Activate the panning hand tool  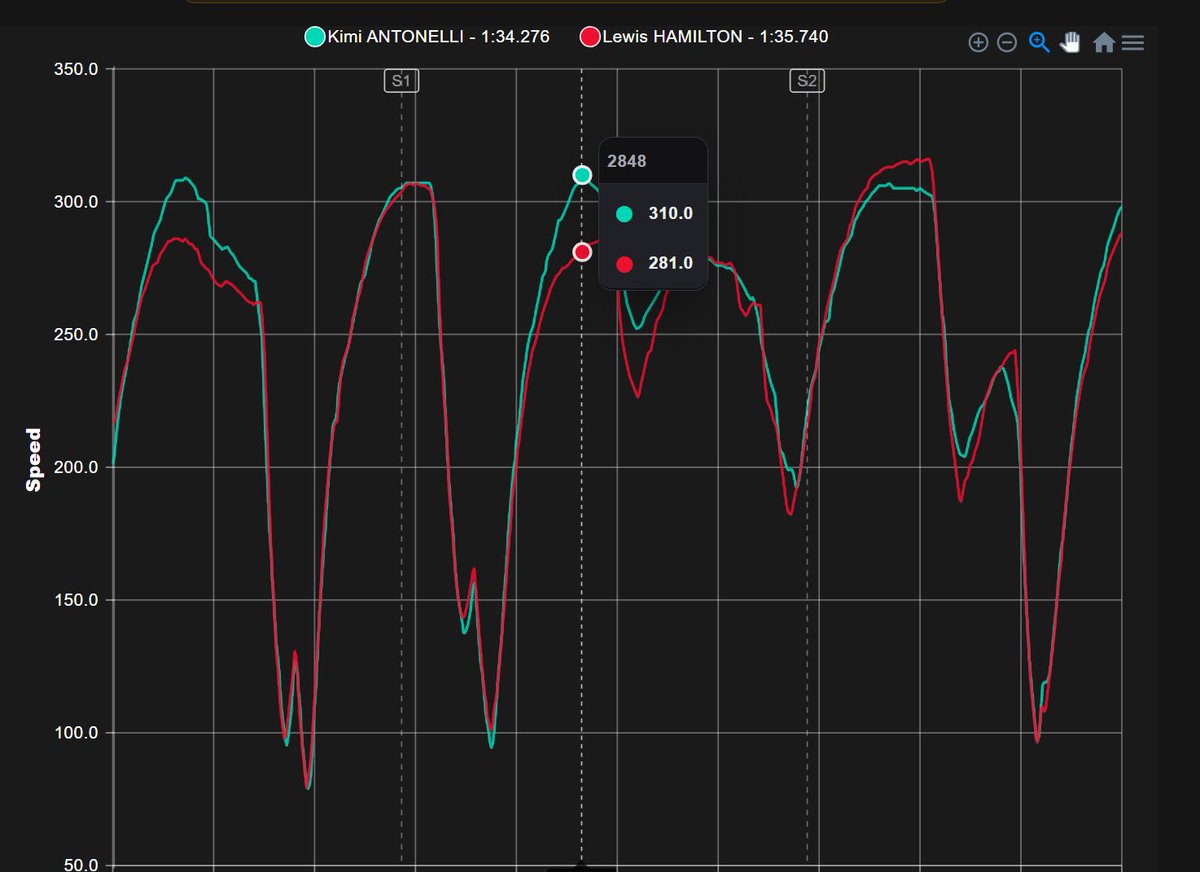(1070, 42)
